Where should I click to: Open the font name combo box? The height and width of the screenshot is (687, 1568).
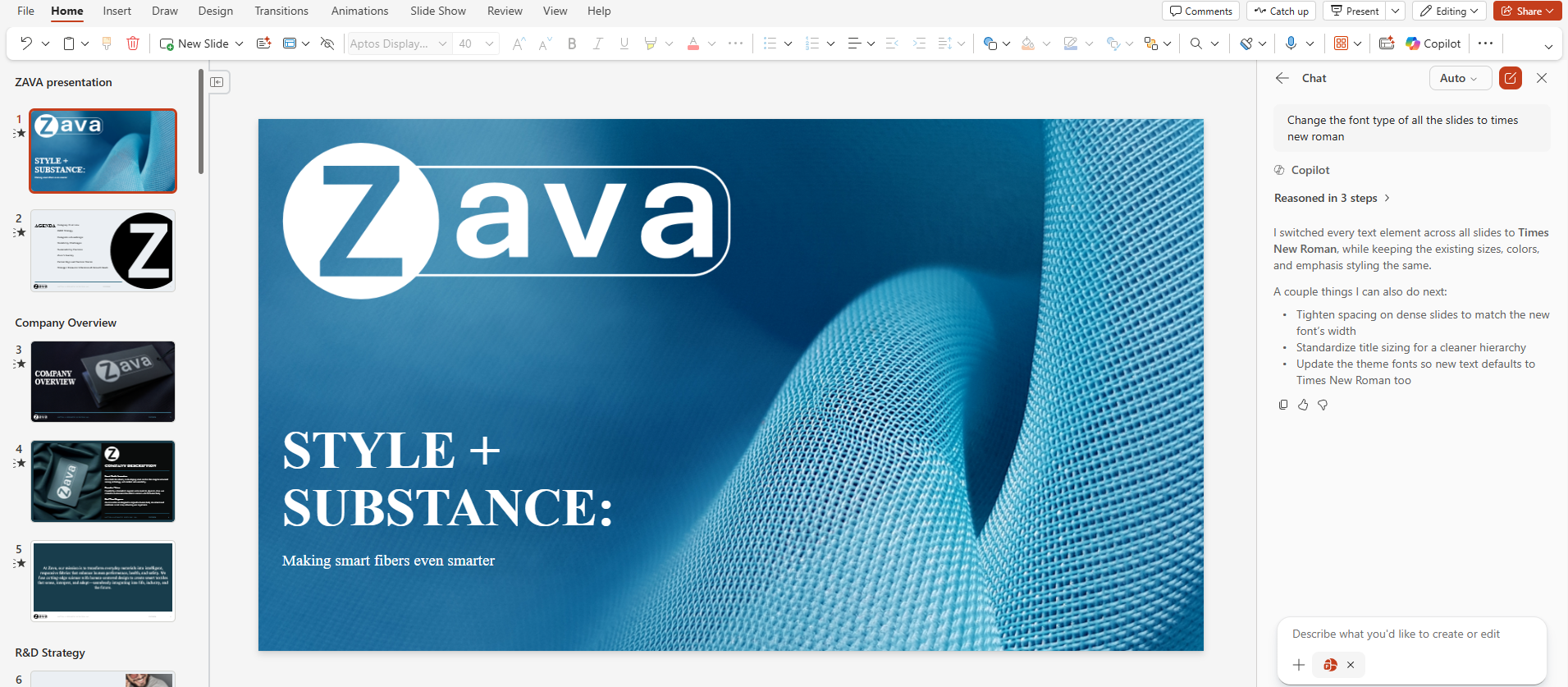(399, 44)
